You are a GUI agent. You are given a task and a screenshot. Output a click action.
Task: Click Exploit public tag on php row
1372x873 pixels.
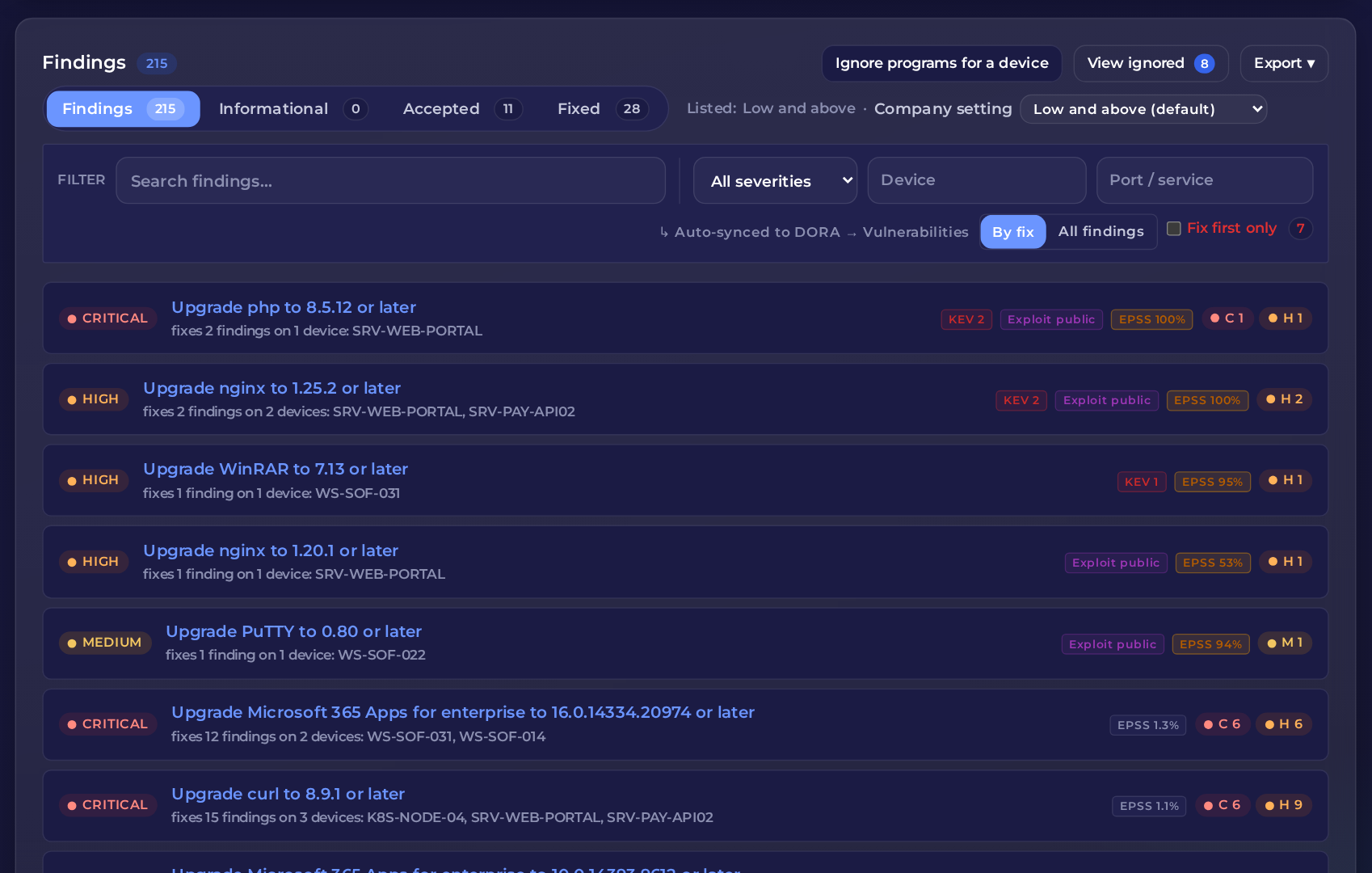point(1051,319)
